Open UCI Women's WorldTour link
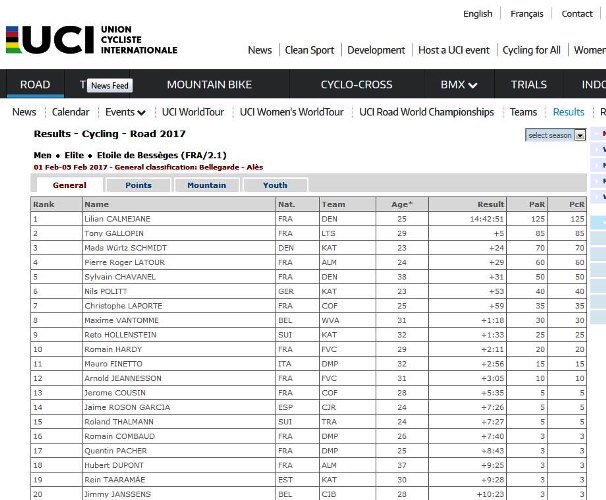Image resolution: width=606 pixels, height=500 pixels. coord(291,112)
